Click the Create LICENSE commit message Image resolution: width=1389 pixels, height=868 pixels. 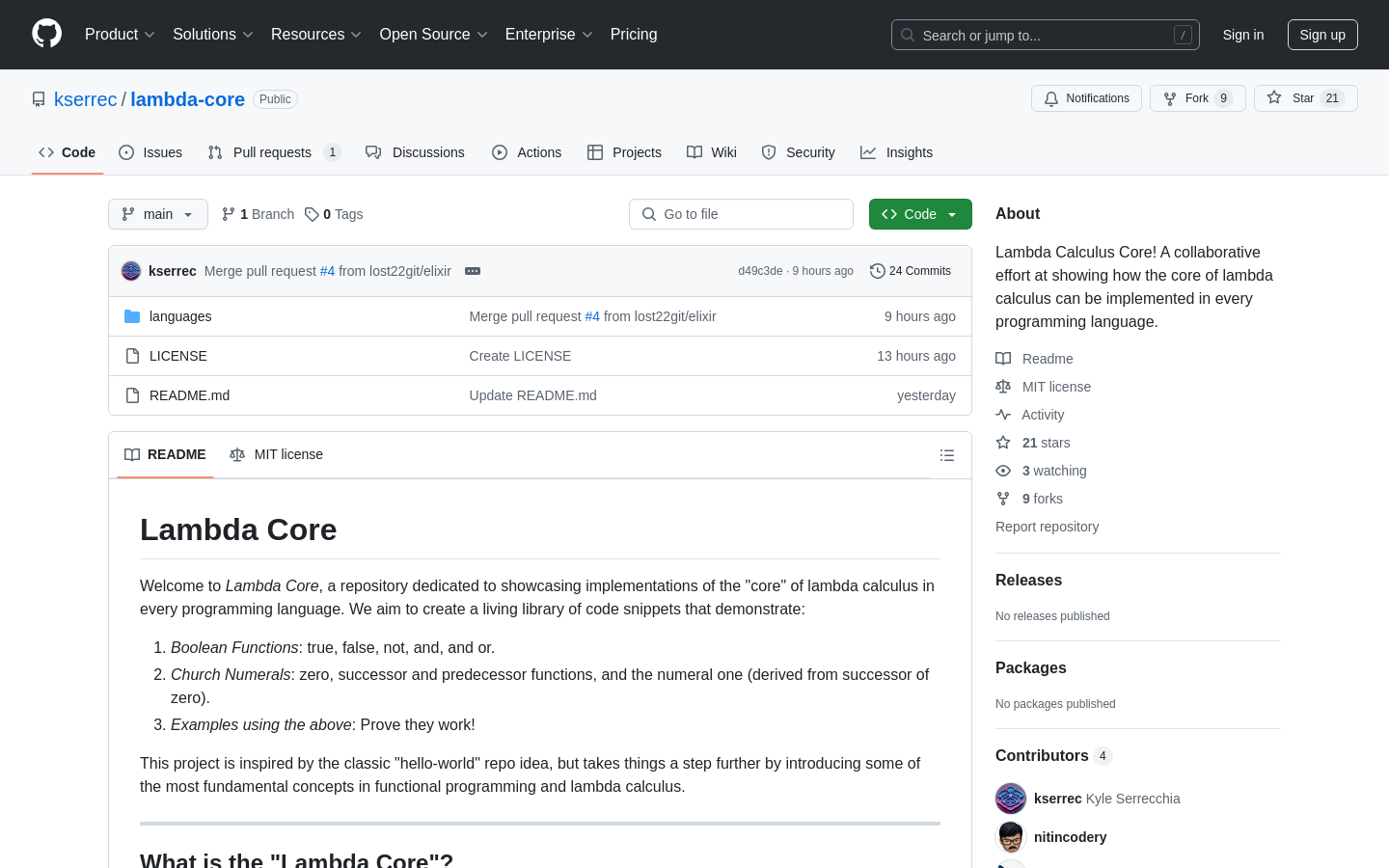[x=520, y=356]
